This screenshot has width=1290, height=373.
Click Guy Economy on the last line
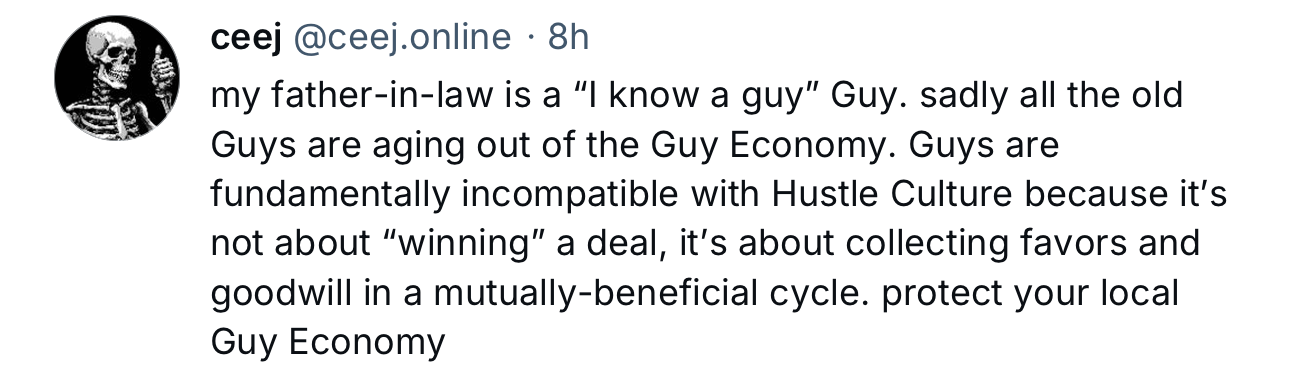(327, 343)
